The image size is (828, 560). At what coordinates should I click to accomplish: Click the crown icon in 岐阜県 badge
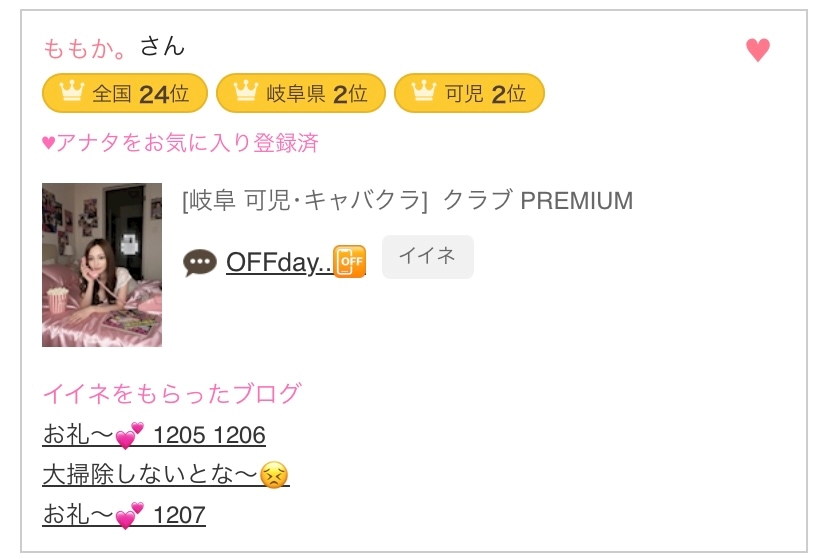[245, 94]
